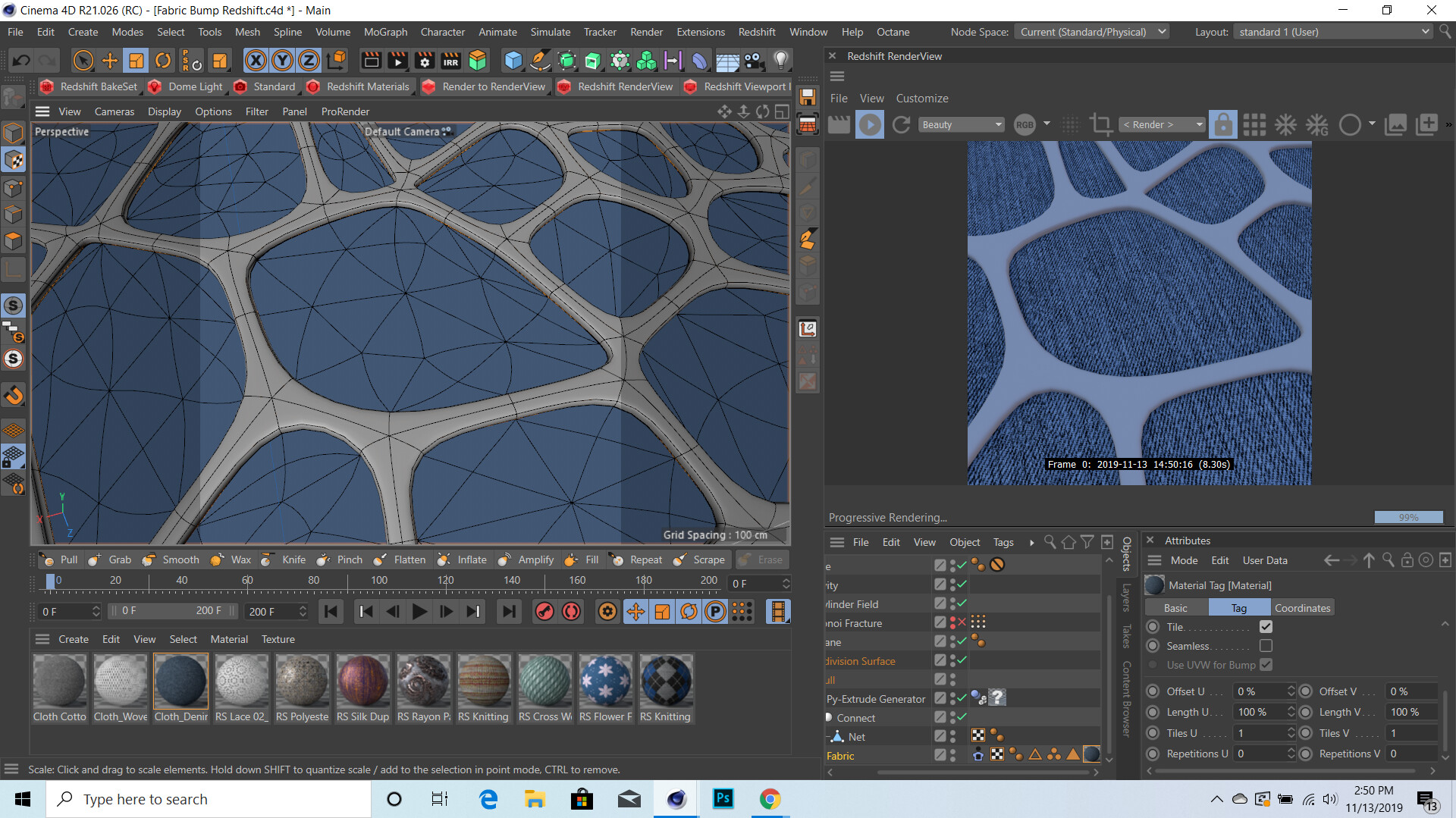1456x818 pixels.
Task: Refresh the Redshift RenderView render
Action: 901,124
